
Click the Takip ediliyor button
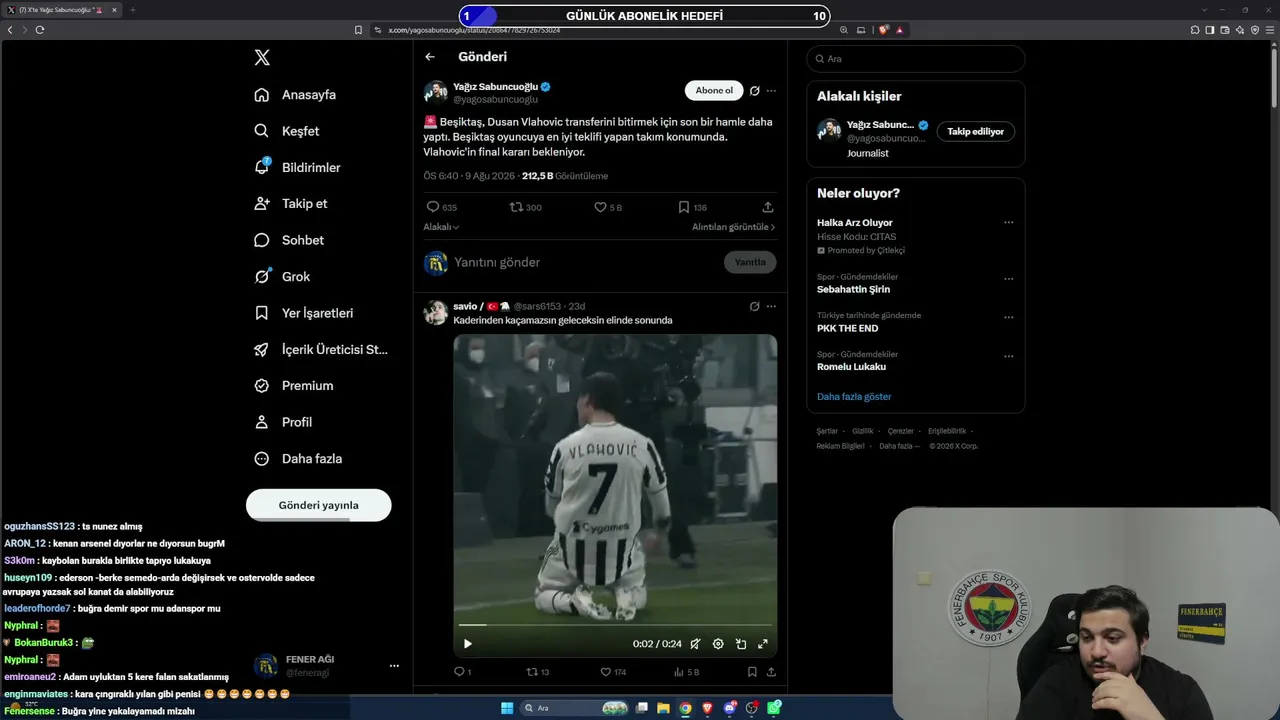[975, 131]
